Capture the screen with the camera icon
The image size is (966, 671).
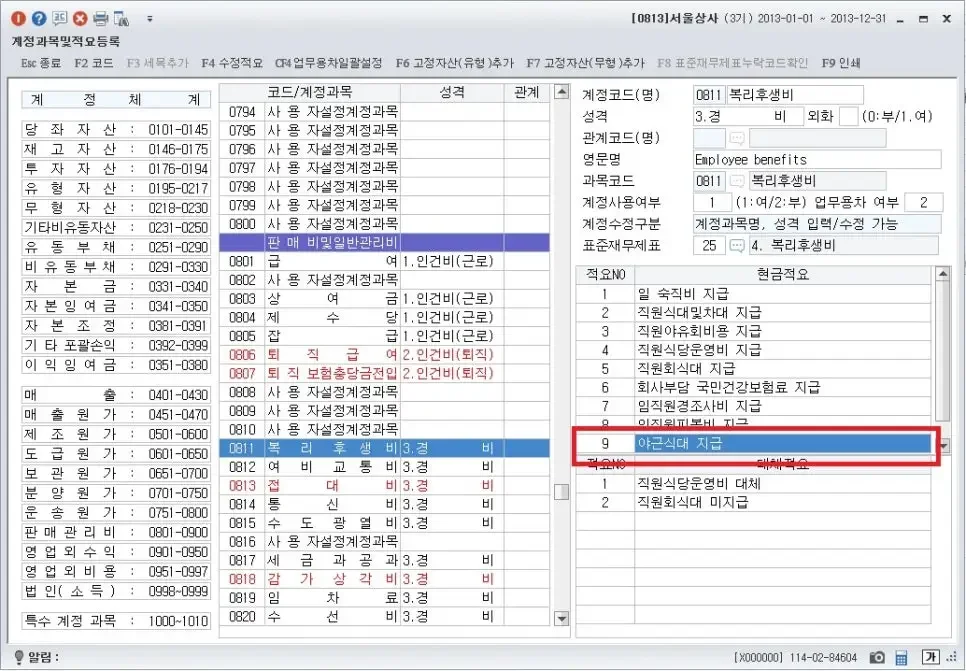click(x=877, y=658)
